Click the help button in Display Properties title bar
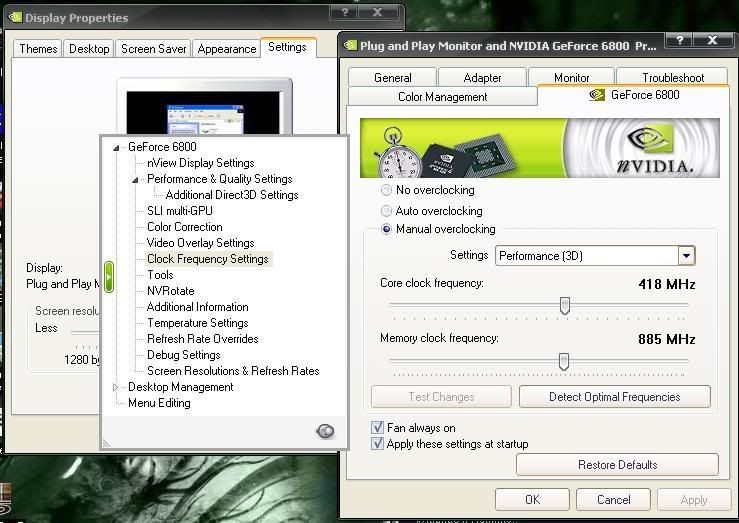This screenshot has width=739, height=523. (x=345, y=12)
